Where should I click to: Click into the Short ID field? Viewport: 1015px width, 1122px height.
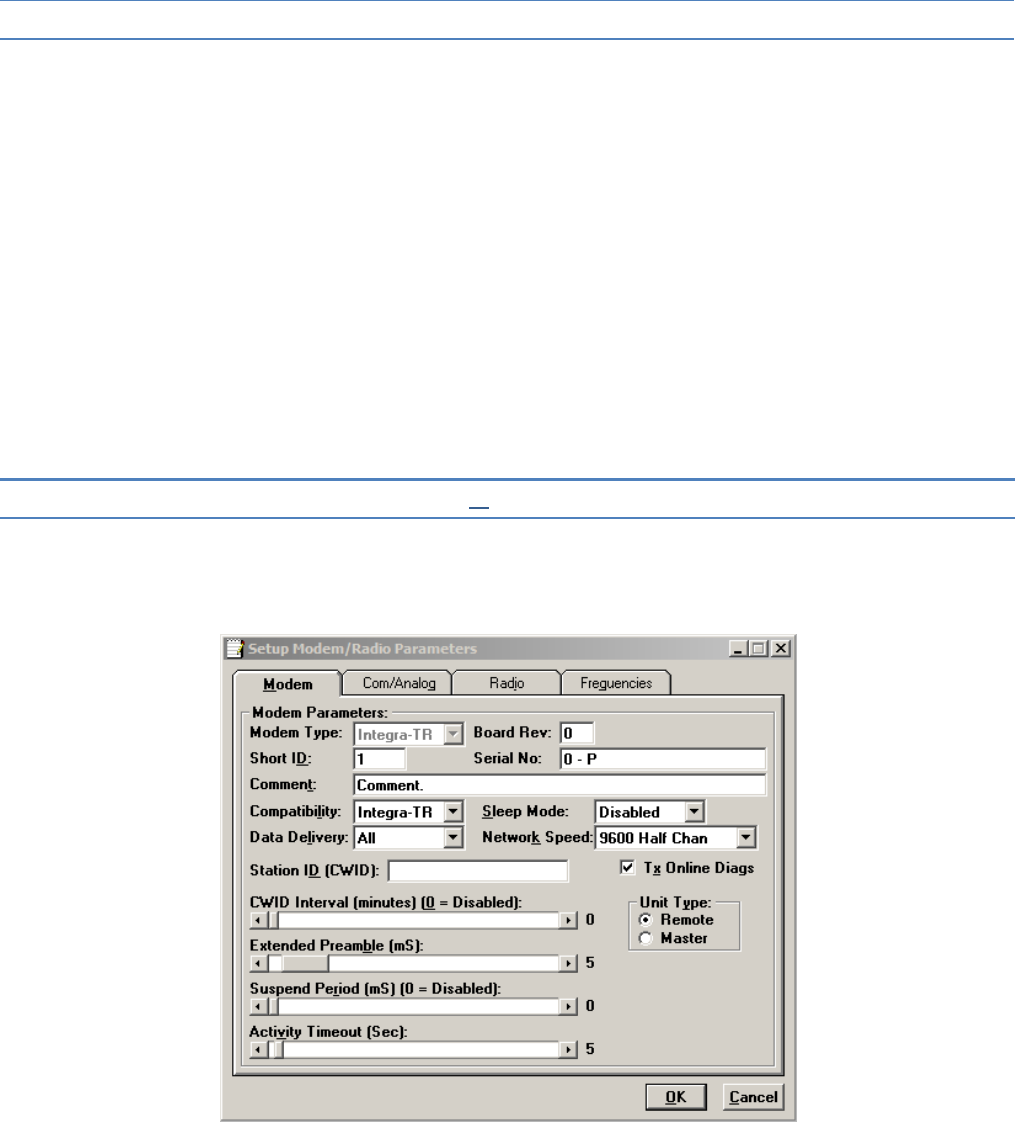click(379, 758)
